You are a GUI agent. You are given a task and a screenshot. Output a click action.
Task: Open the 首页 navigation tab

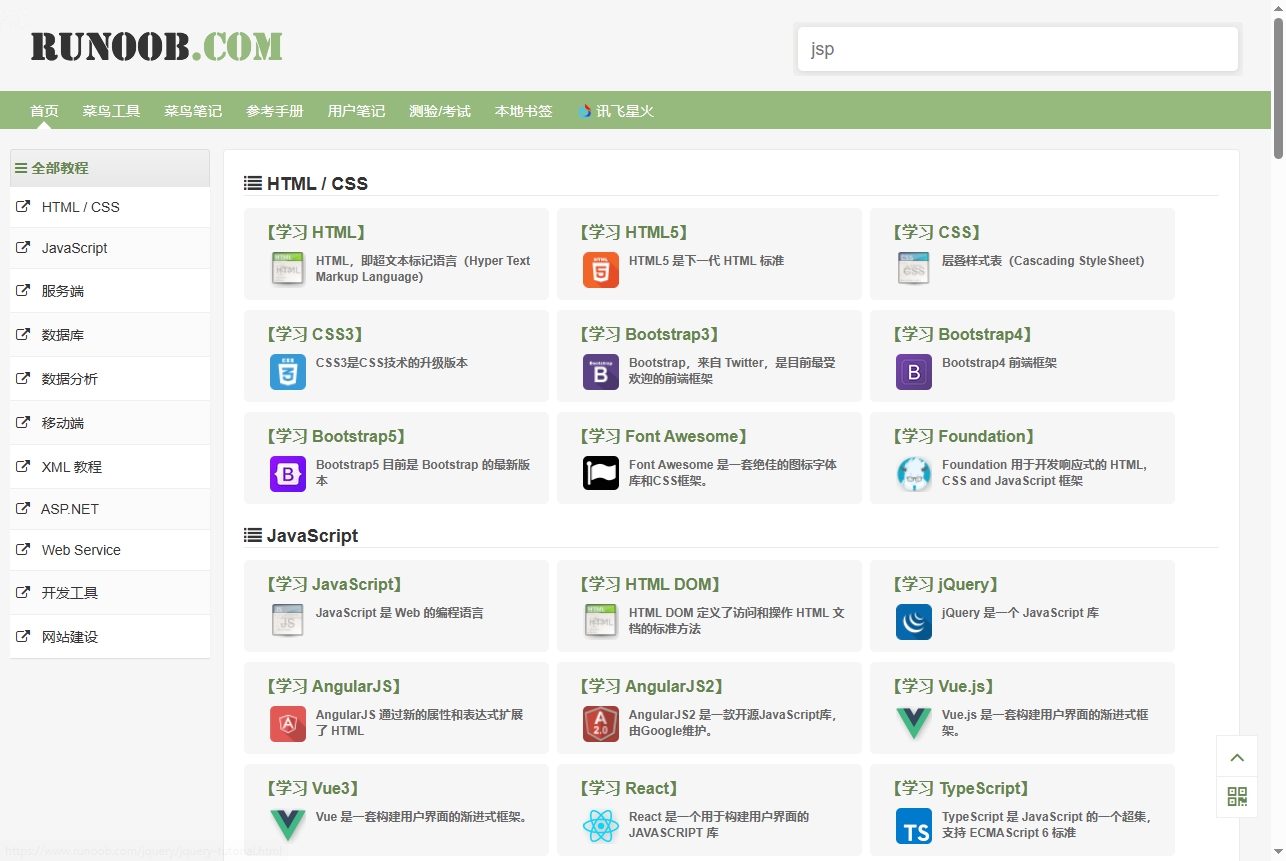tap(44, 111)
